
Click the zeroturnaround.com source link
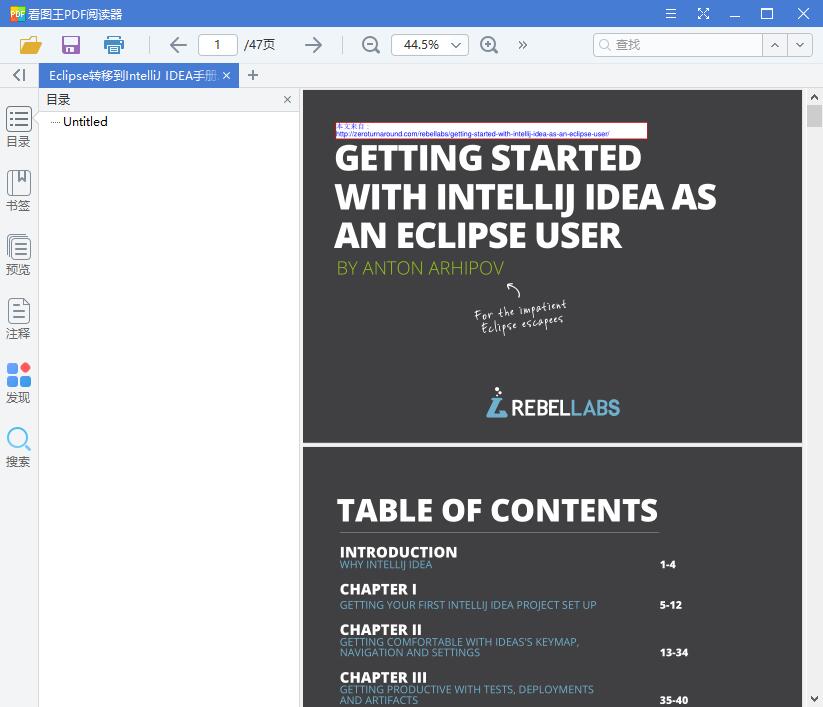point(472,134)
